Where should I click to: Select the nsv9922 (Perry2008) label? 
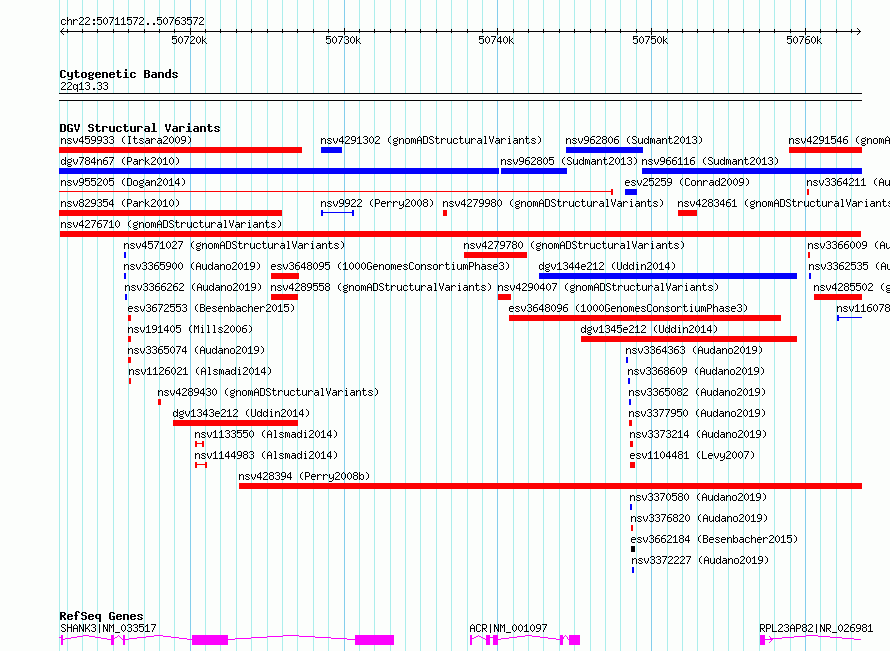click(377, 203)
